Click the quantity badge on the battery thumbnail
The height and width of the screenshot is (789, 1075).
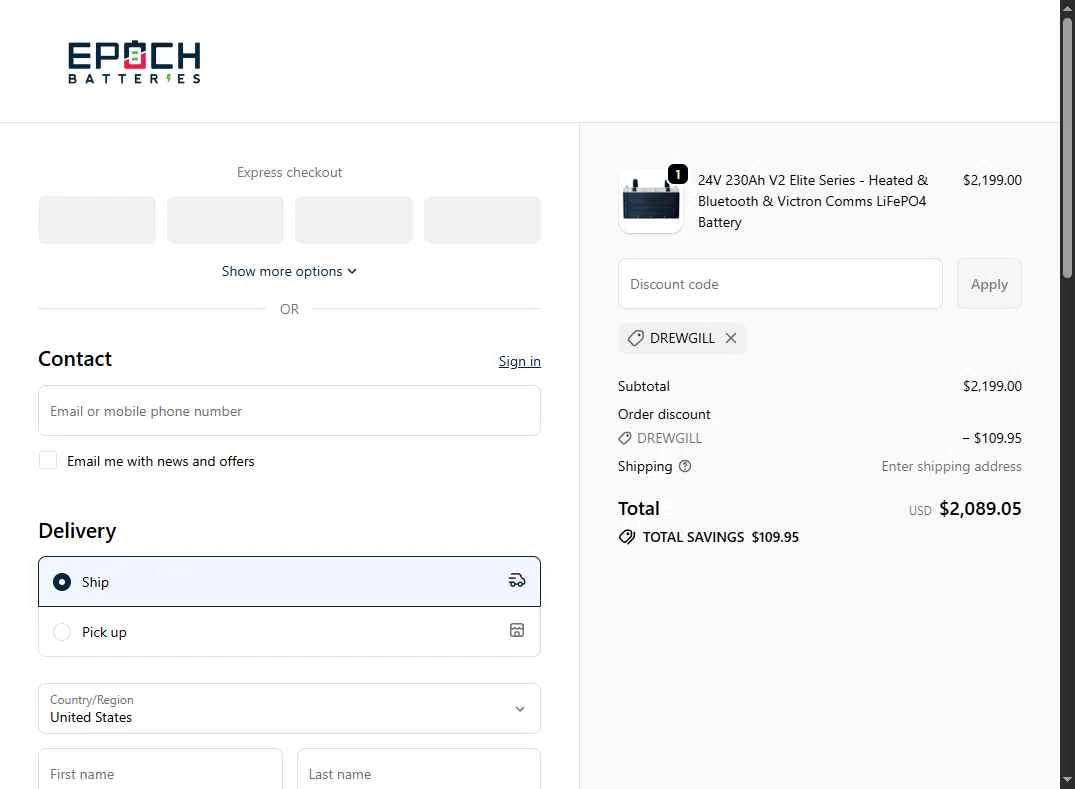tap(677, 174)
